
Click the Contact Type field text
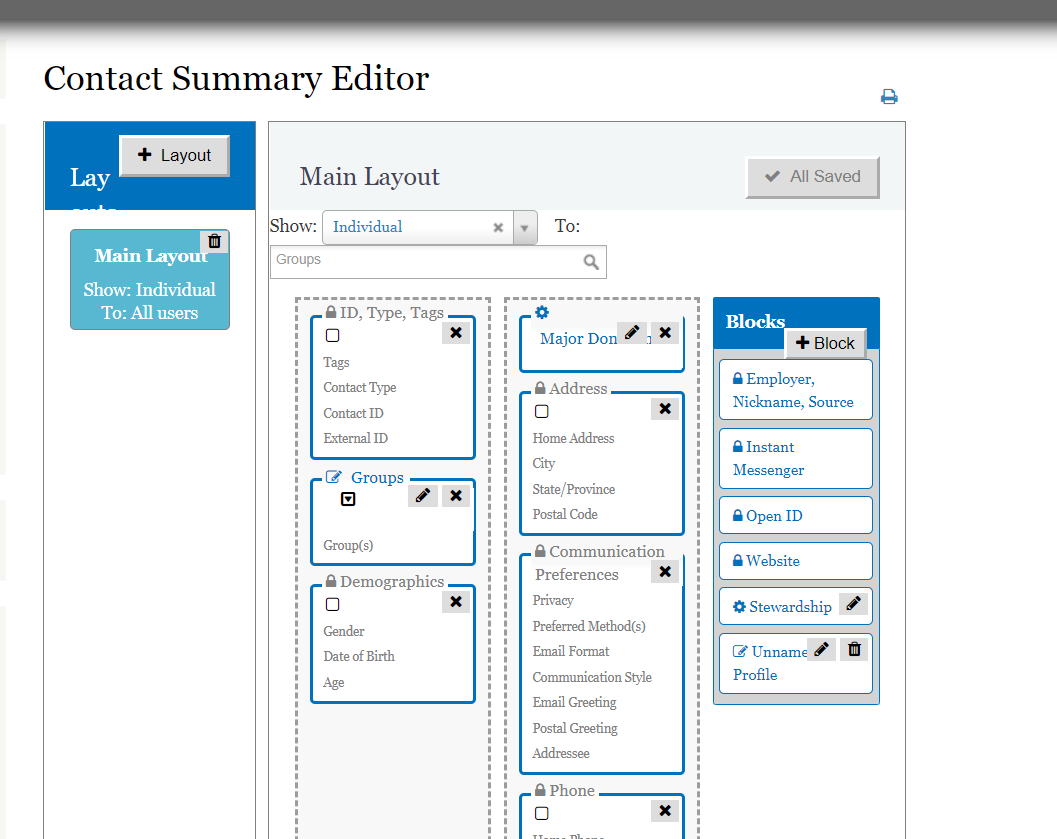tap(359, 387)
